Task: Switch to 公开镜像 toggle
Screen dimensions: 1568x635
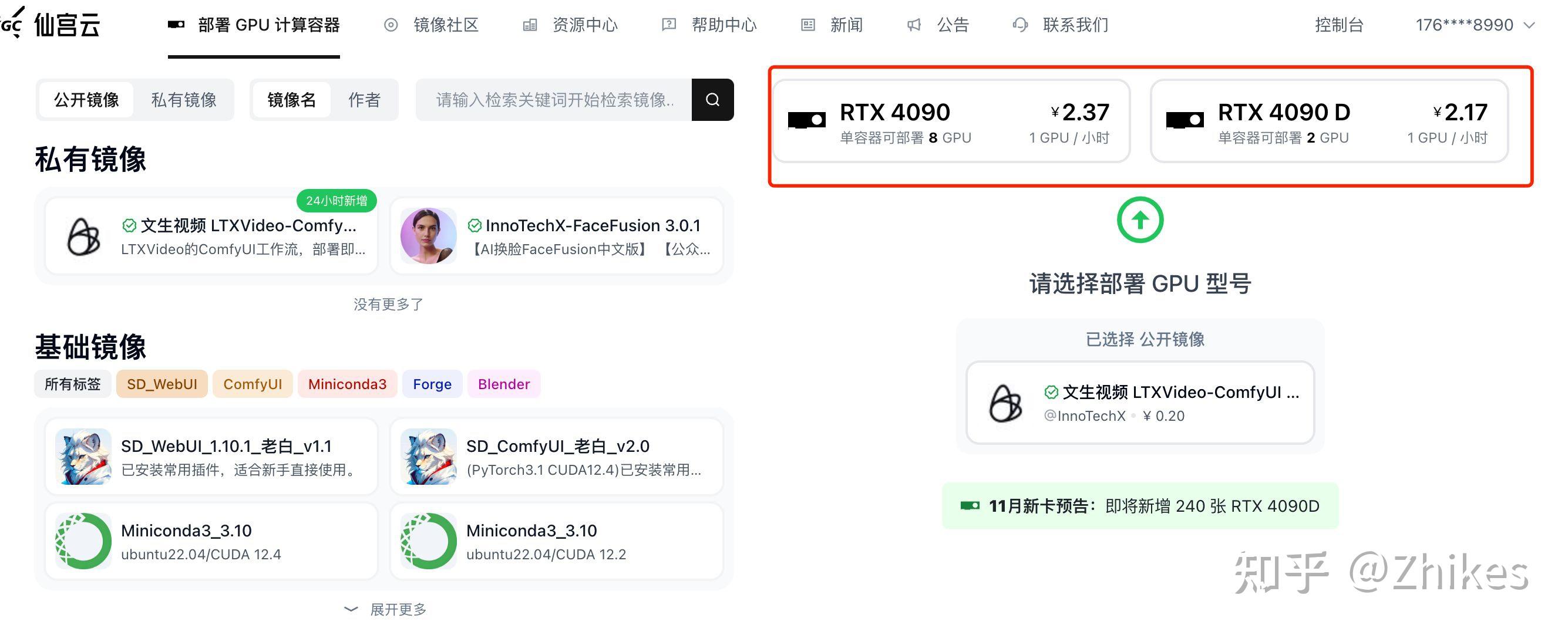Action: pyautogui.click(x=86, y=100)
